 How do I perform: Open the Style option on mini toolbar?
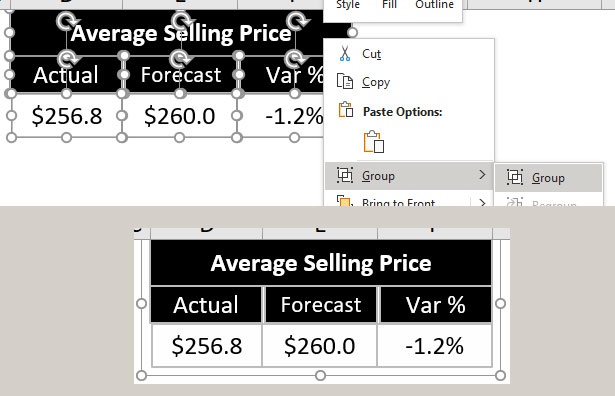pos(348,5)
